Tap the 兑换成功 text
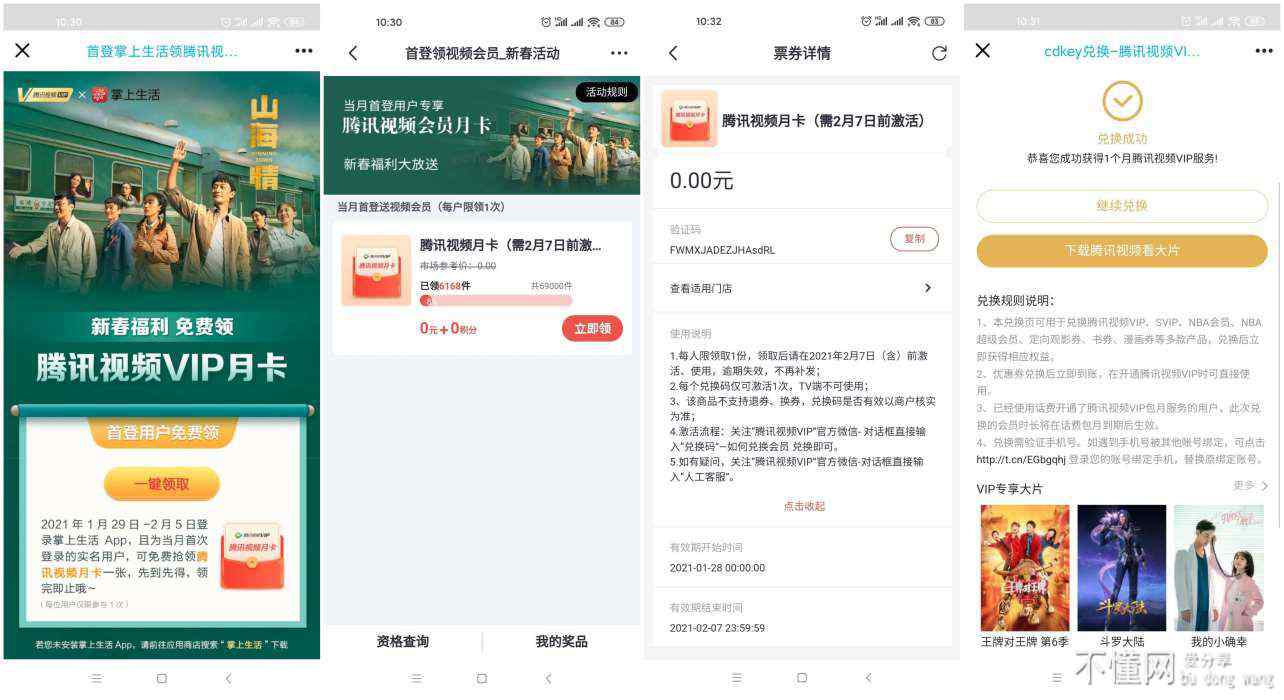Image resolution: width=1284 pixels, height=700 pixels. coord(1122,139)
